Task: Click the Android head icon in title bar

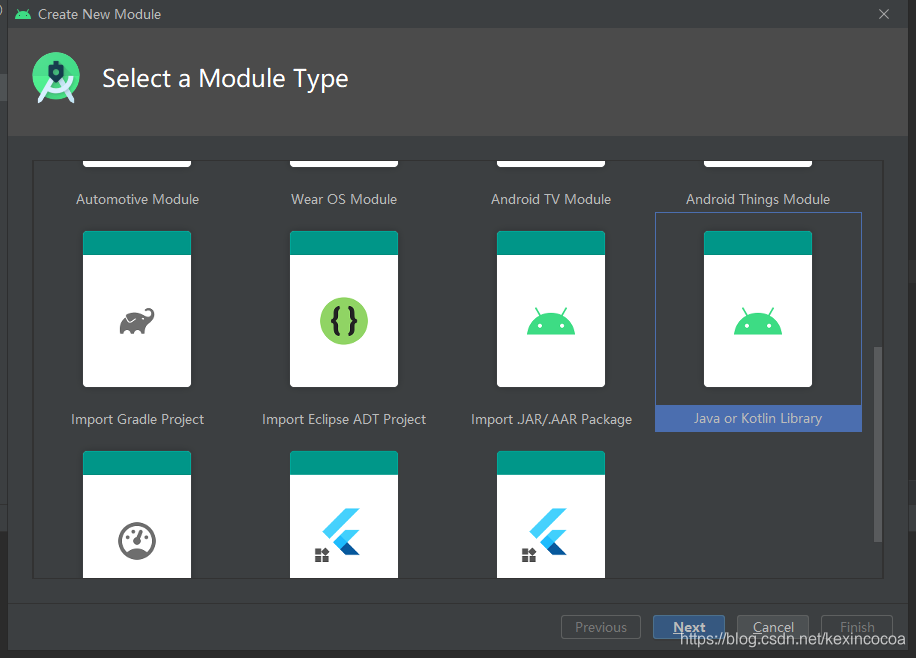Action: (x=23, y=14)
